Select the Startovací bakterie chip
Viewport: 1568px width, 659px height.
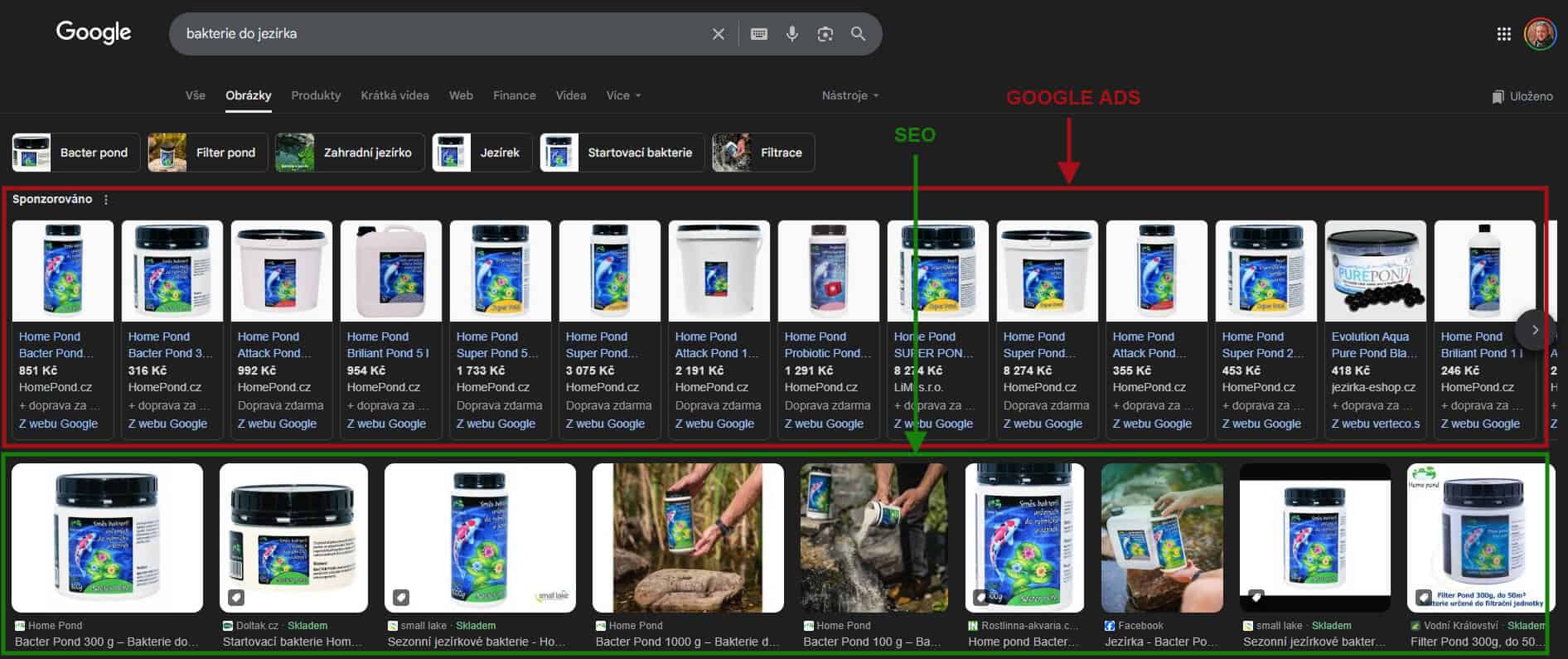622,153
